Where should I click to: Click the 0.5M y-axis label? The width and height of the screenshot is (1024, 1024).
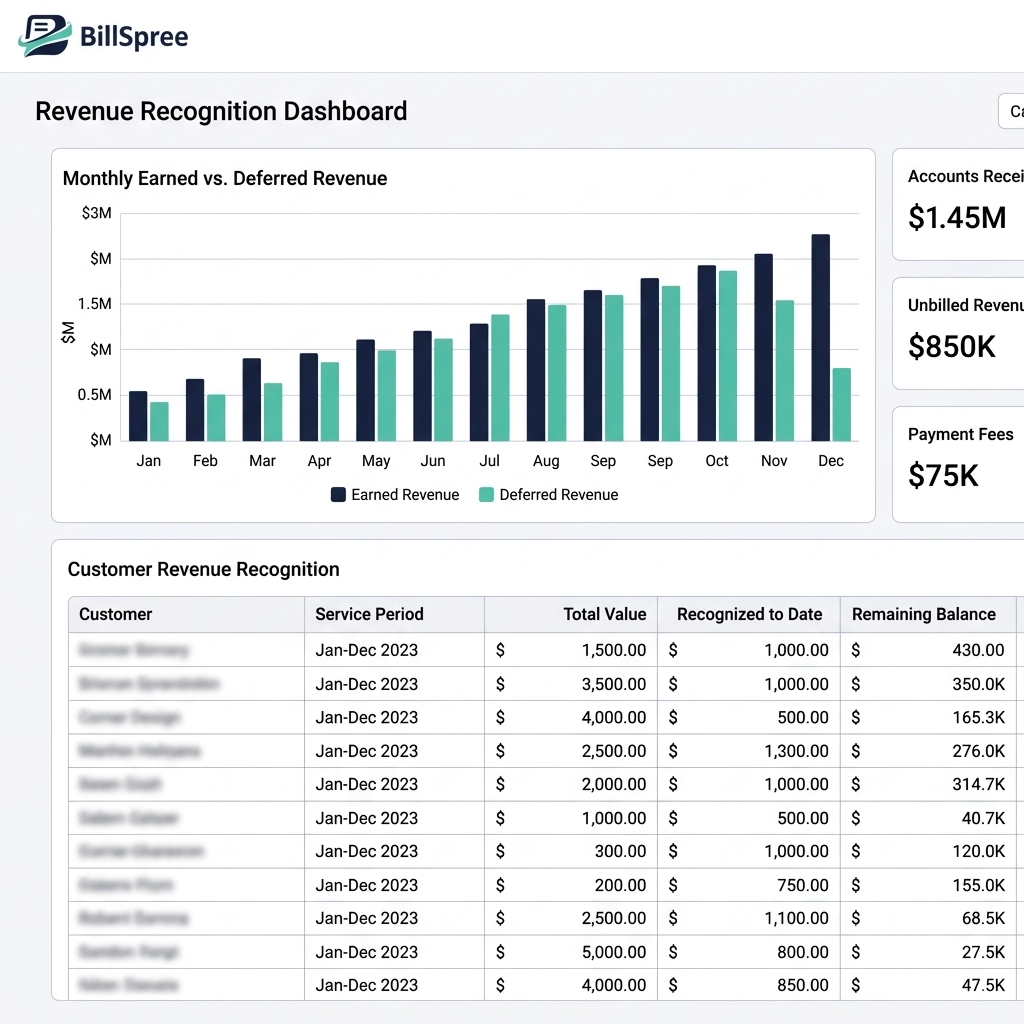95,394
